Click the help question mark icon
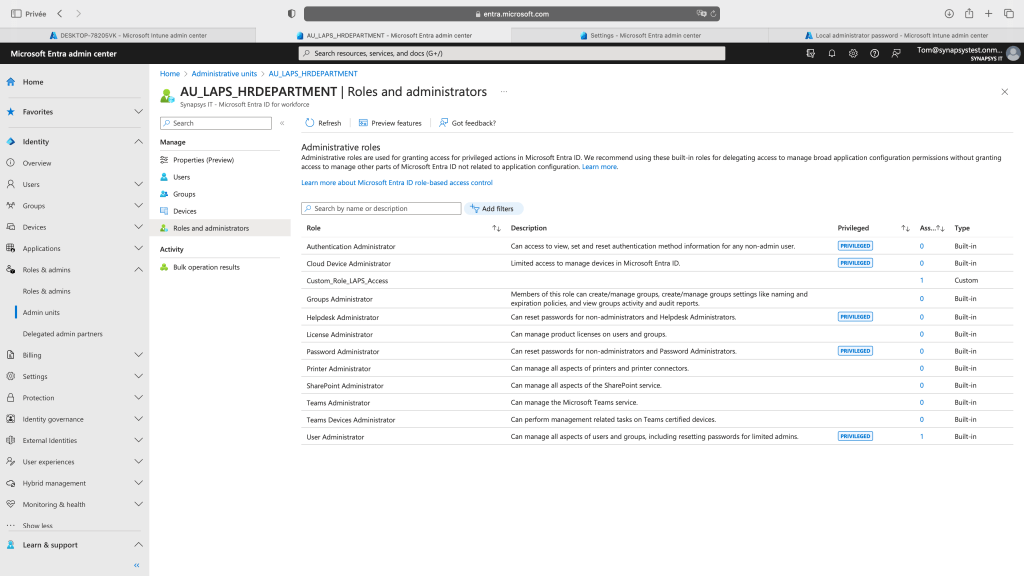The image size is (1024, 576). [875, 53]
